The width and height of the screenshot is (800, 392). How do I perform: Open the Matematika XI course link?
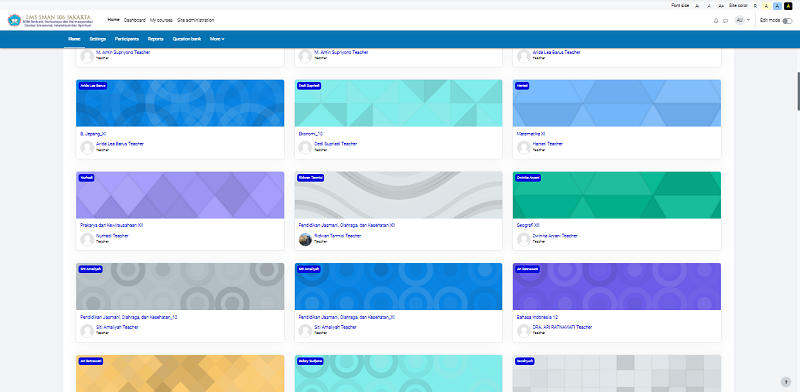[531, 134]
